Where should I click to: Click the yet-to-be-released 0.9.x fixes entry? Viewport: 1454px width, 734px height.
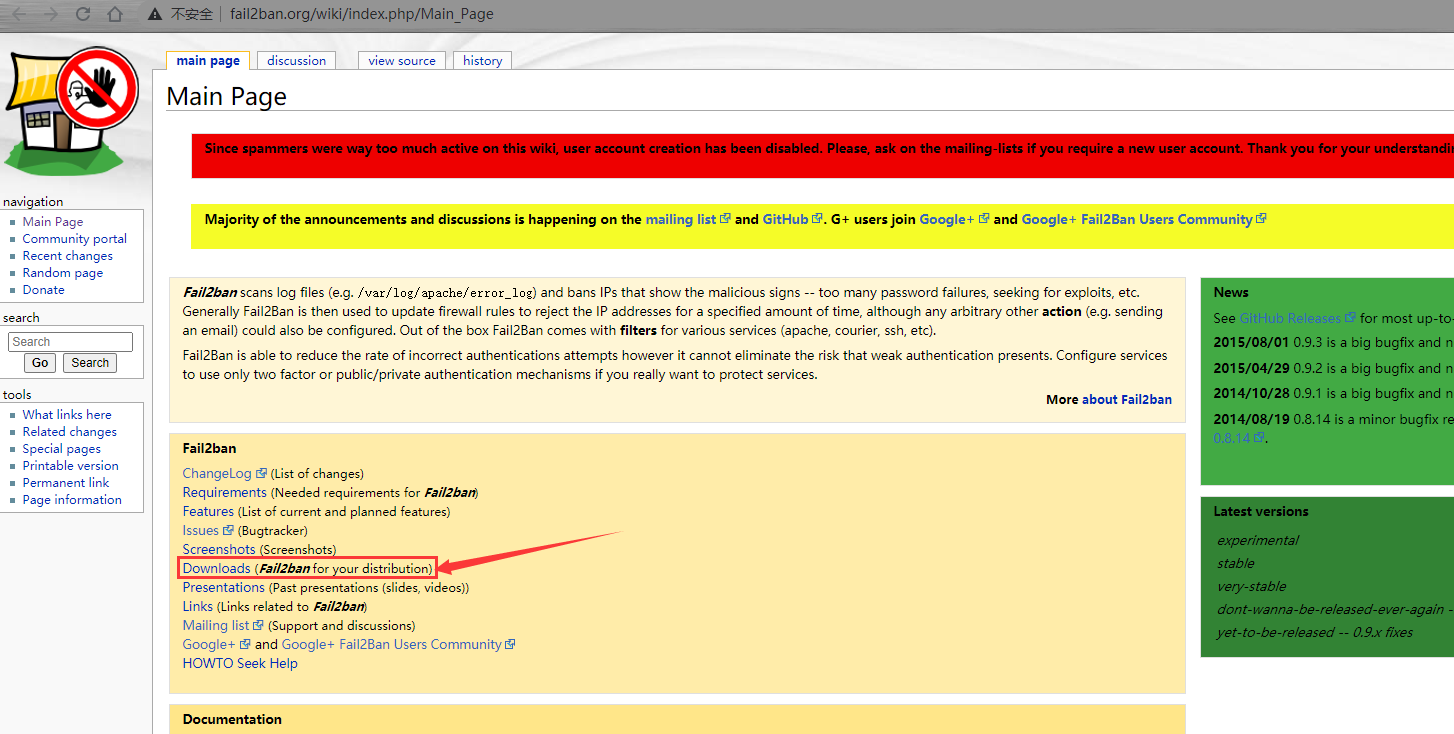1315,632
